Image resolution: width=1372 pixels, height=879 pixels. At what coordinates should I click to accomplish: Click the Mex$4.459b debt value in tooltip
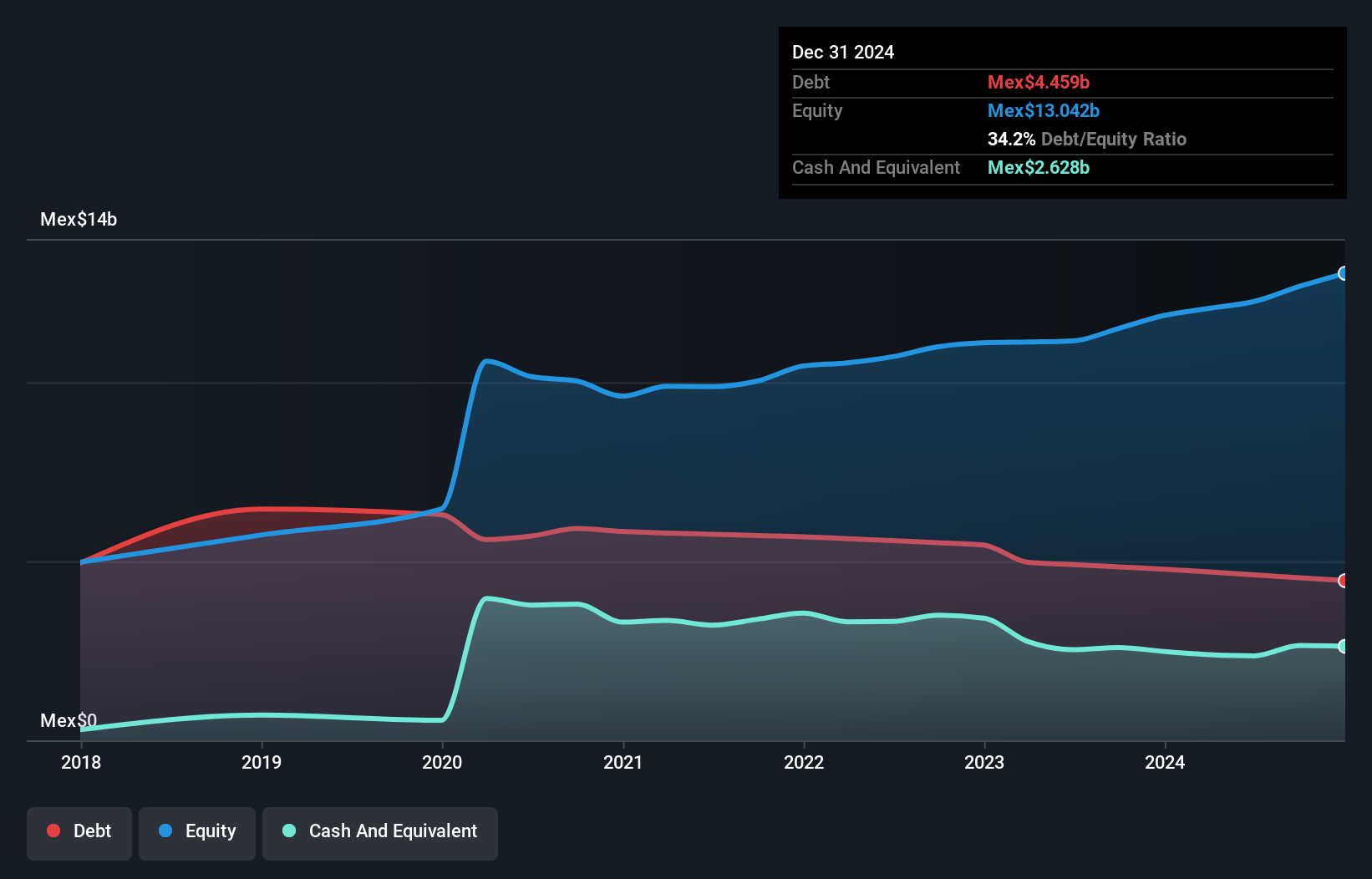(1039, 82)
